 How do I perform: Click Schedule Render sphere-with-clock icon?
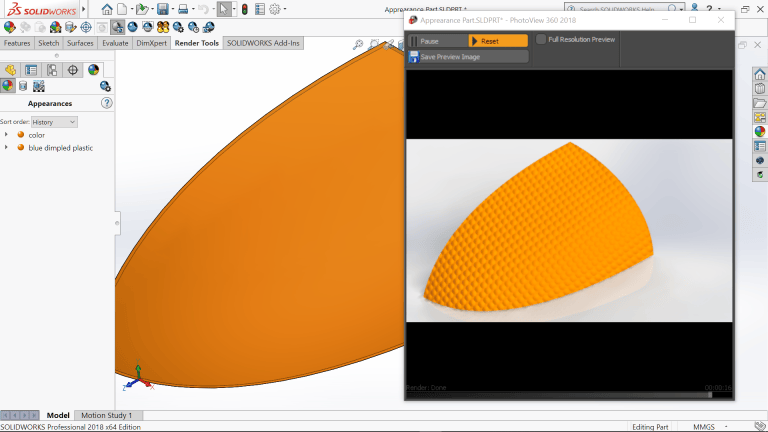[193, 27]
